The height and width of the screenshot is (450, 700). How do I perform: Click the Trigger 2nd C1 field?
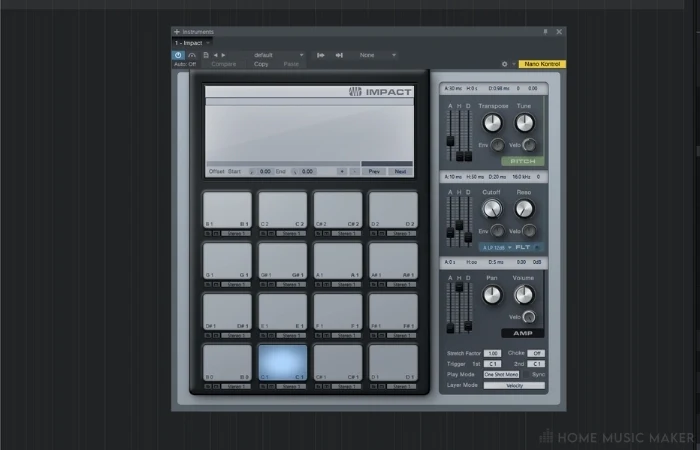tap(536, 364)
